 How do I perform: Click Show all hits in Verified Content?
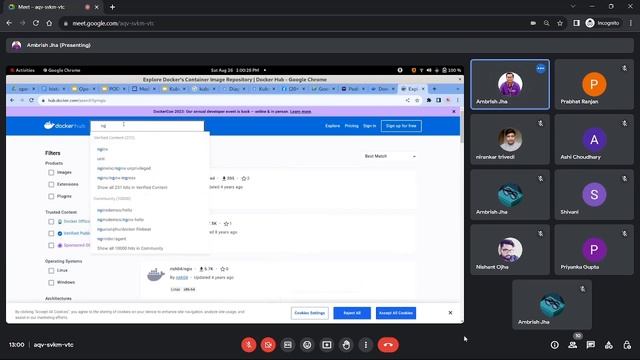point(132,187)
